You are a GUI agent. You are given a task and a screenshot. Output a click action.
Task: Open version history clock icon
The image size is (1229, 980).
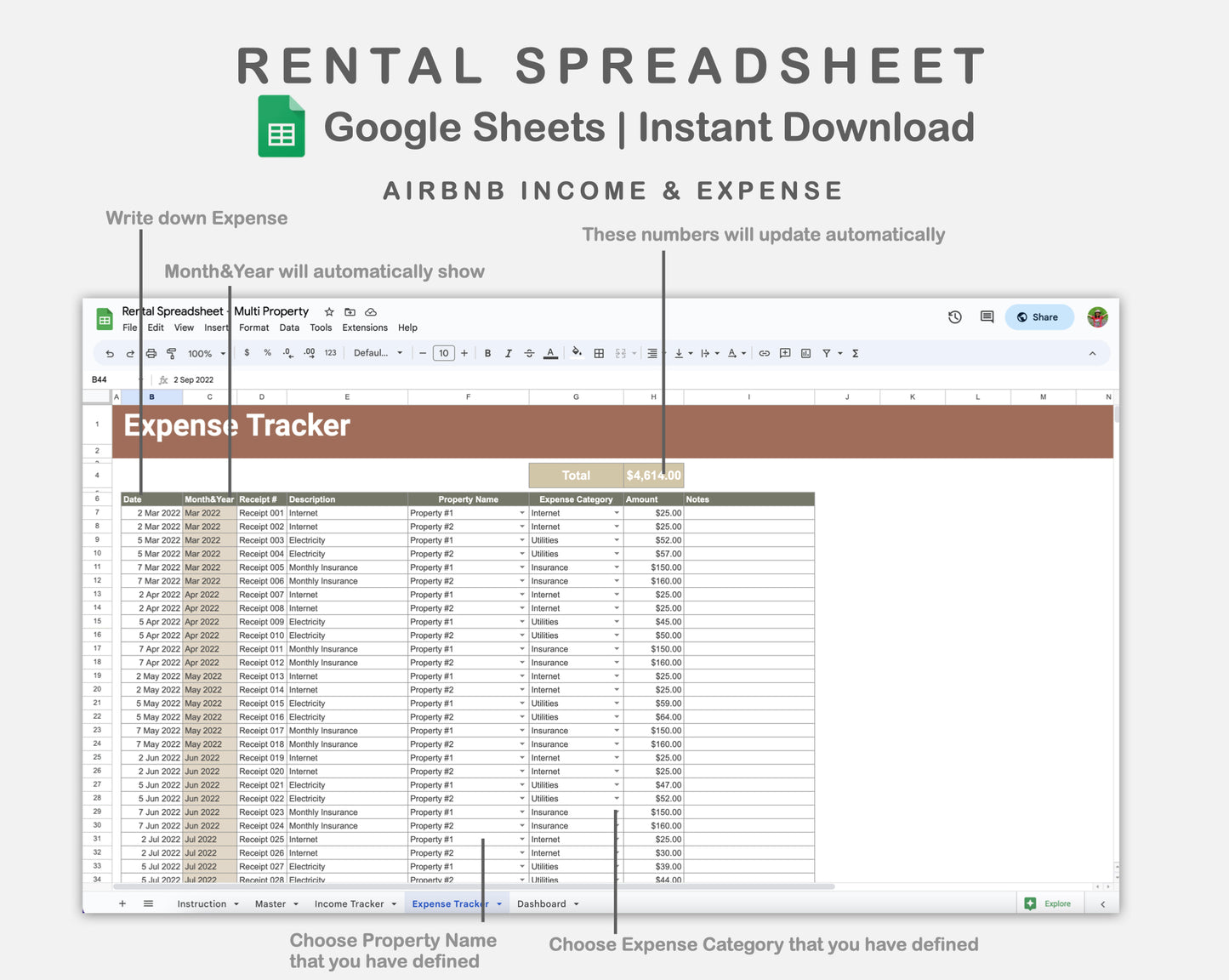[x=953, y=316]
